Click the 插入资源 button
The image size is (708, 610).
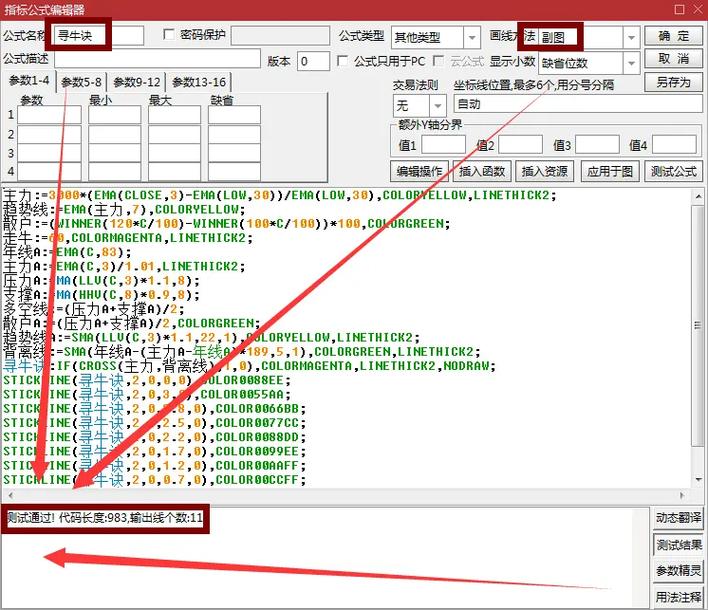pos(545,171)
